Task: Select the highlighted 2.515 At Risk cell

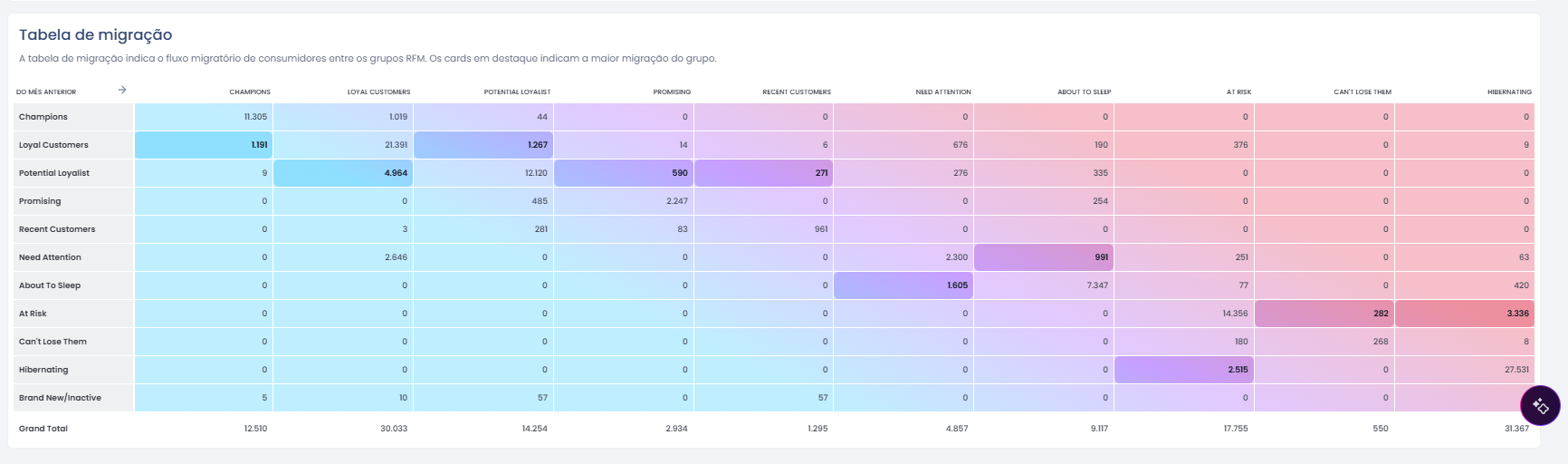Action: (1184, 370)
